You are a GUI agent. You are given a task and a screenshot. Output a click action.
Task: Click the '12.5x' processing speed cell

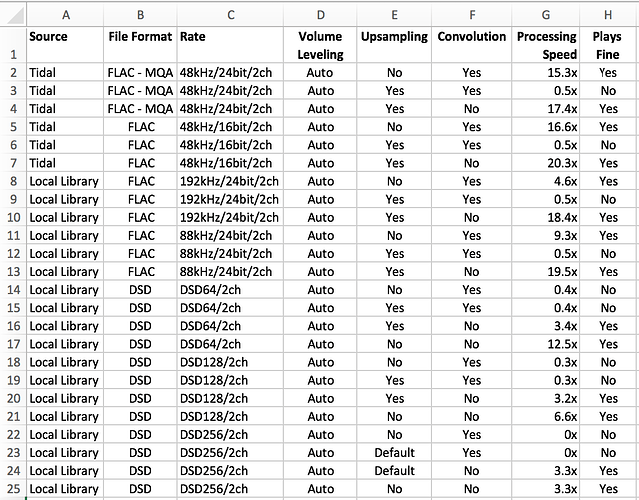(546, 344)
